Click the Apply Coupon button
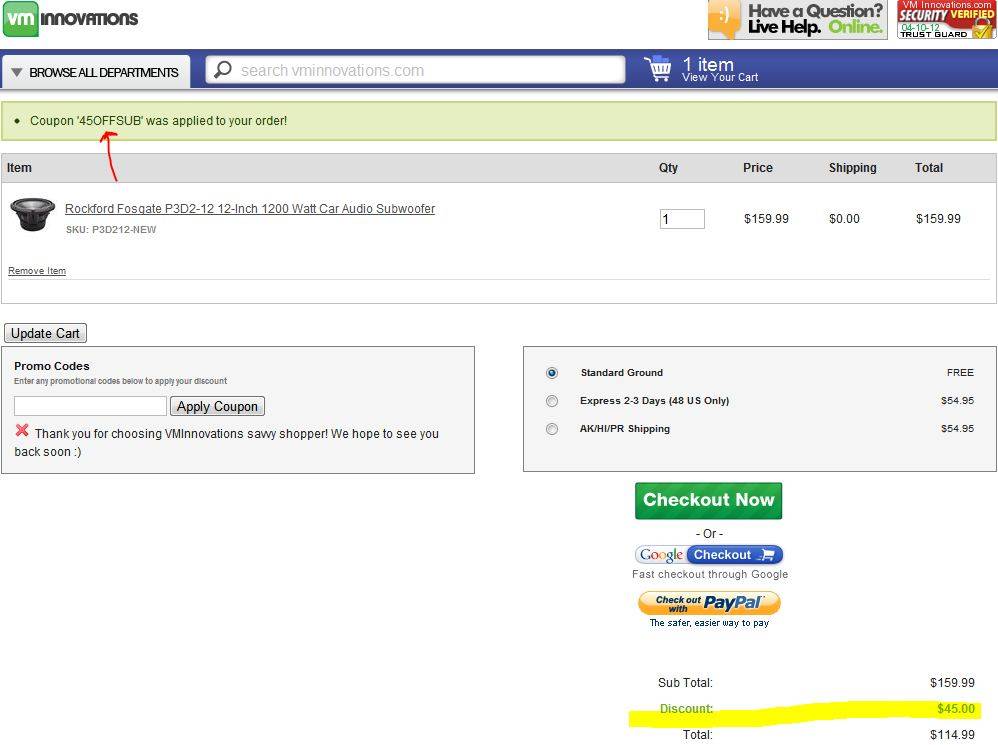The image size is (998, 745). (217, 406)
